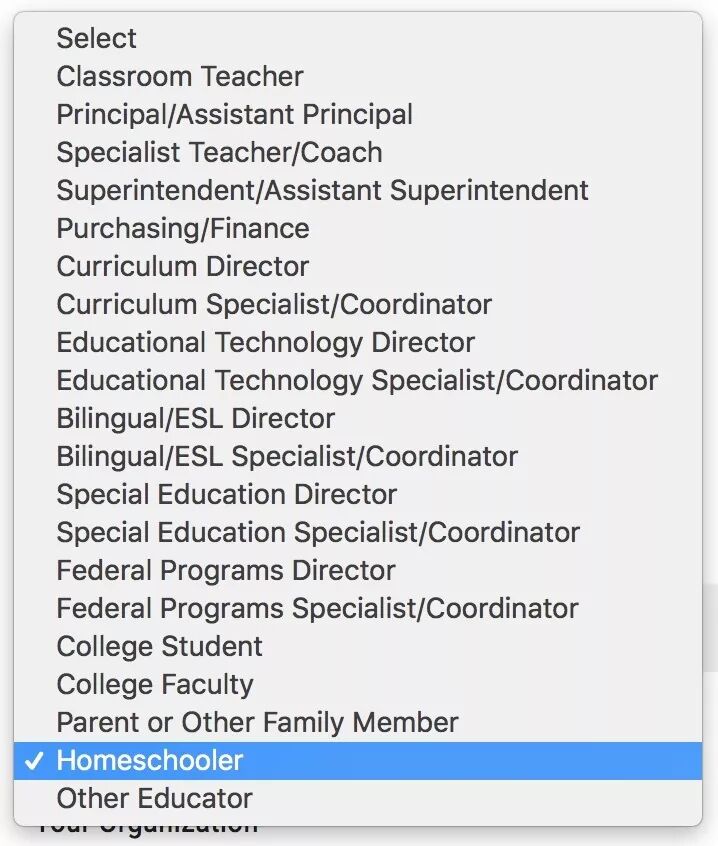This screenshot has width=718, height=846.
Task: Pick Special Education Director
Action: click(227, 494)
